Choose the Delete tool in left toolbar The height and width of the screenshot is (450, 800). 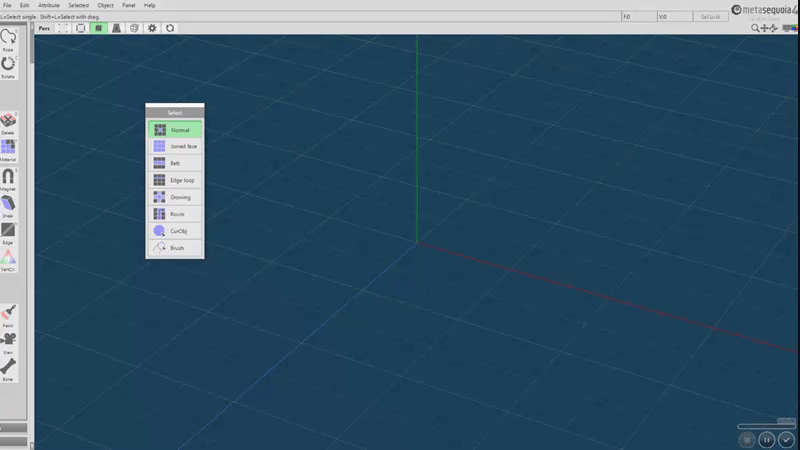tap(8, 123)
